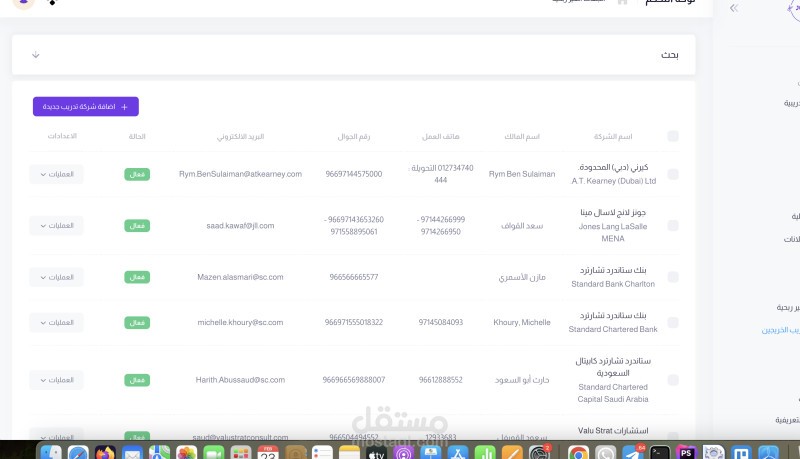Click mobile number 966966569888007
The width and height of the screenshot is (800, 459).
354,380
